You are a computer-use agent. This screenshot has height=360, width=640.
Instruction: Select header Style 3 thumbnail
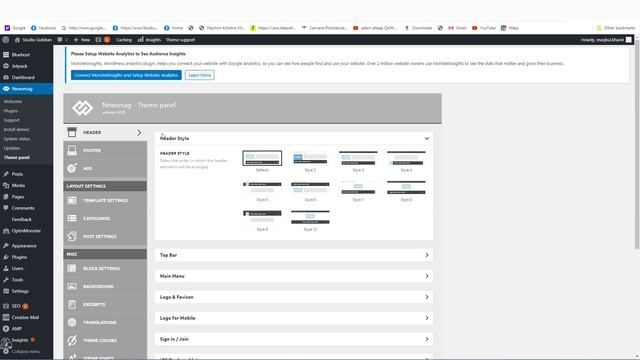tap(358, 158)
